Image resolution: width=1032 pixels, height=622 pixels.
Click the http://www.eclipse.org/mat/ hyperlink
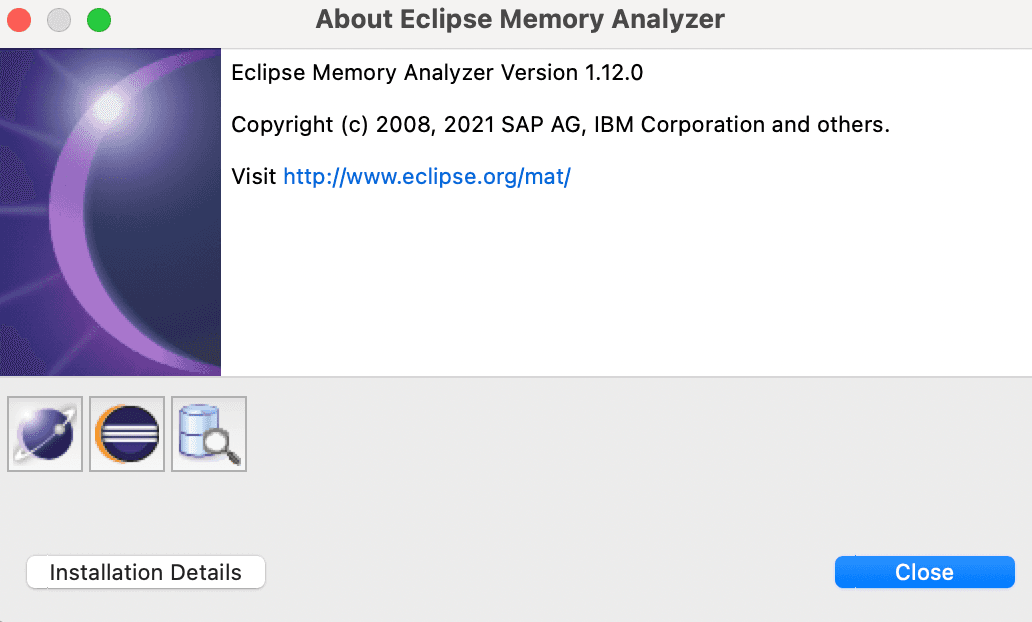click(x=426, y=176)
